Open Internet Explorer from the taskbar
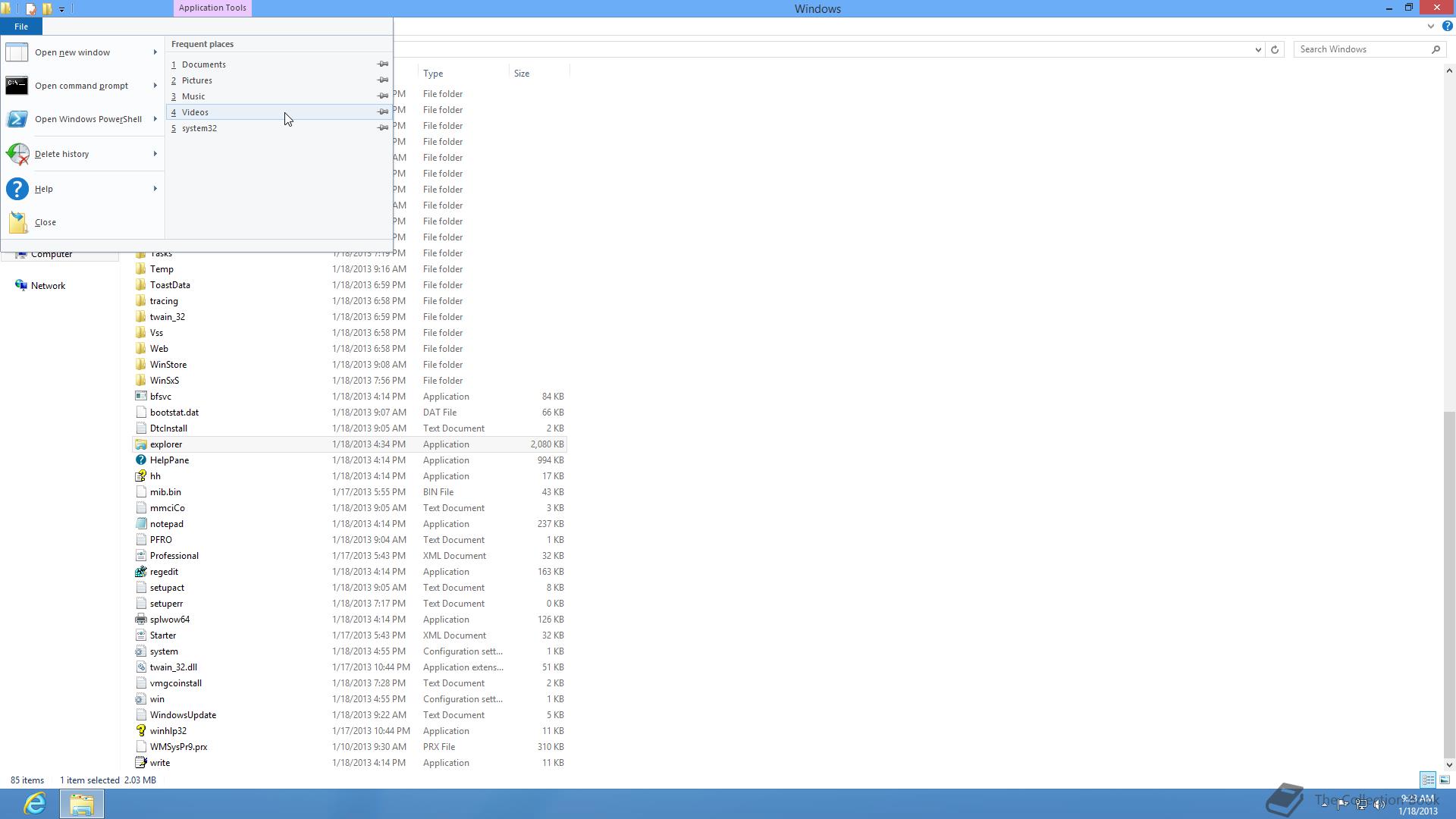 [35, 803]
